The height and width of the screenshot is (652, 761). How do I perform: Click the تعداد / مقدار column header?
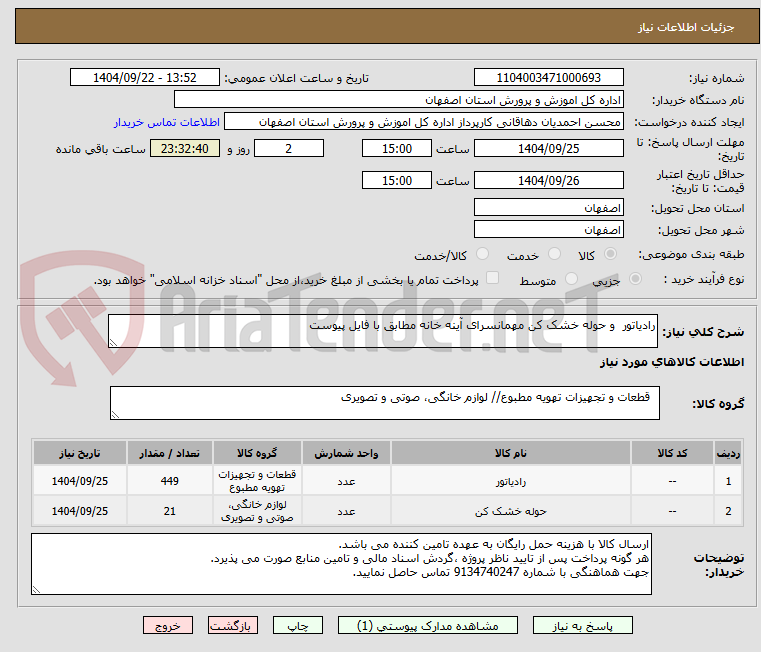click(x=169, y=453)
